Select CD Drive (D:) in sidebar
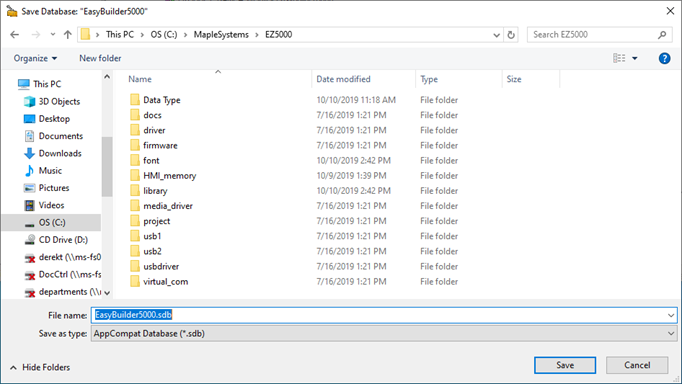 coord(56,240)
